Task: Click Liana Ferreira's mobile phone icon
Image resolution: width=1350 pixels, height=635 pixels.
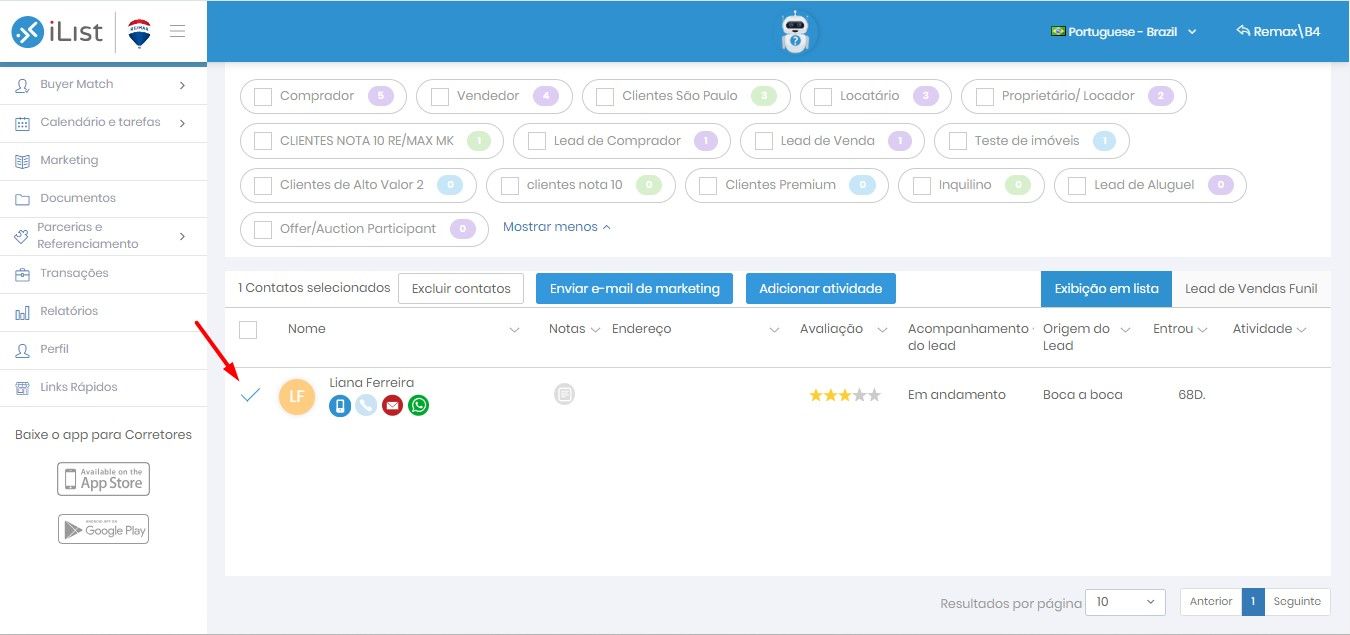Action: (340, 405)
